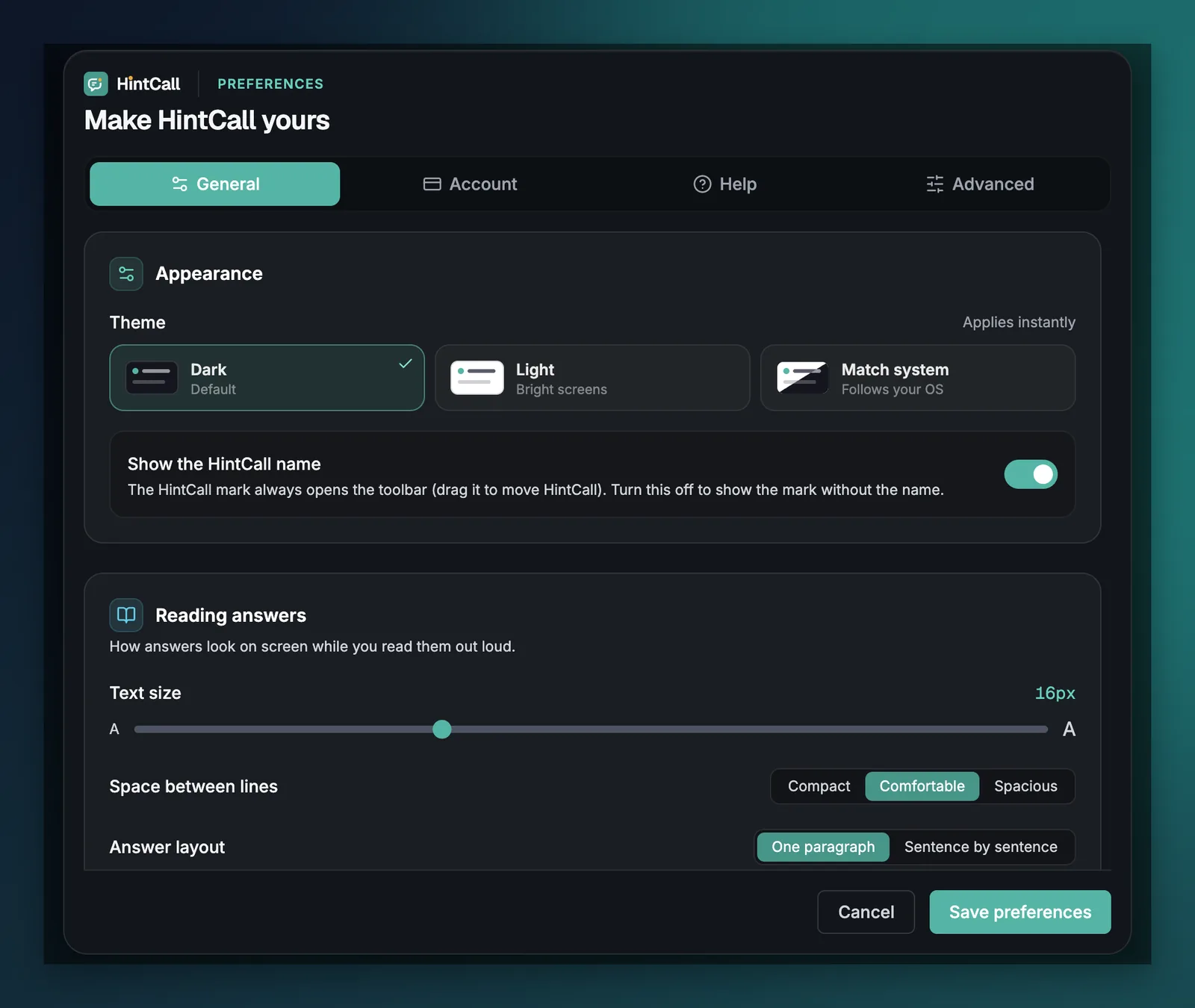This screenshot has height=1008, width=1195.
Task: Select One paragraph answer layout
Action: 823,847
